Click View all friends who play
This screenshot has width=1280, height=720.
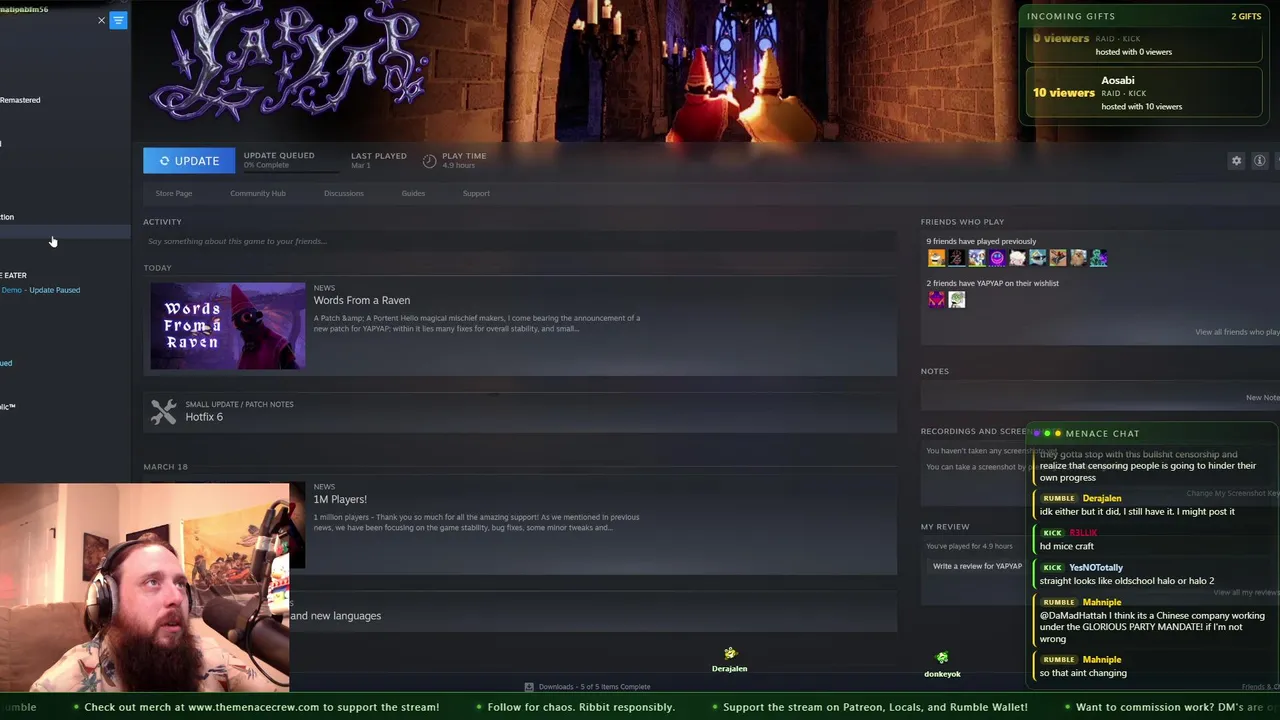pyautogui.click(x=1237, y=332)
